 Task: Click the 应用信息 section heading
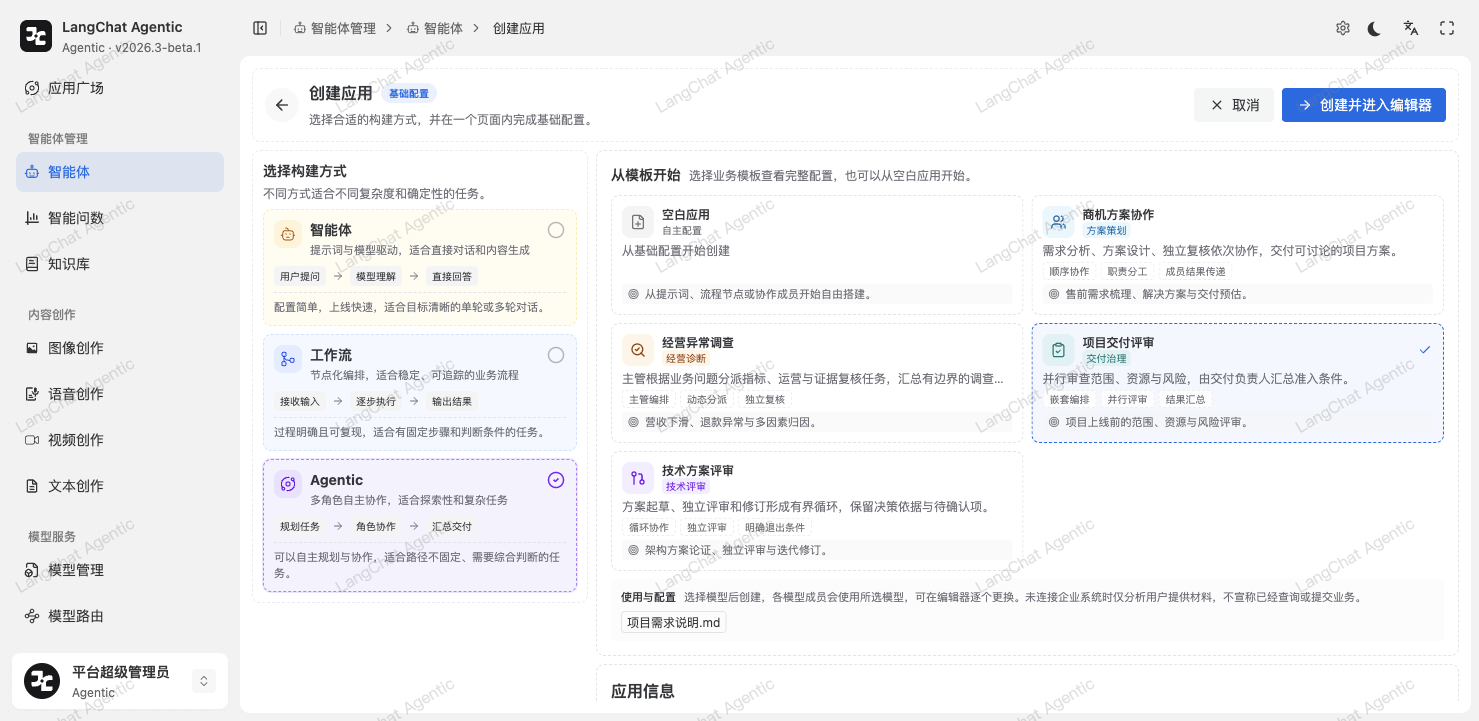coord(642,691)
